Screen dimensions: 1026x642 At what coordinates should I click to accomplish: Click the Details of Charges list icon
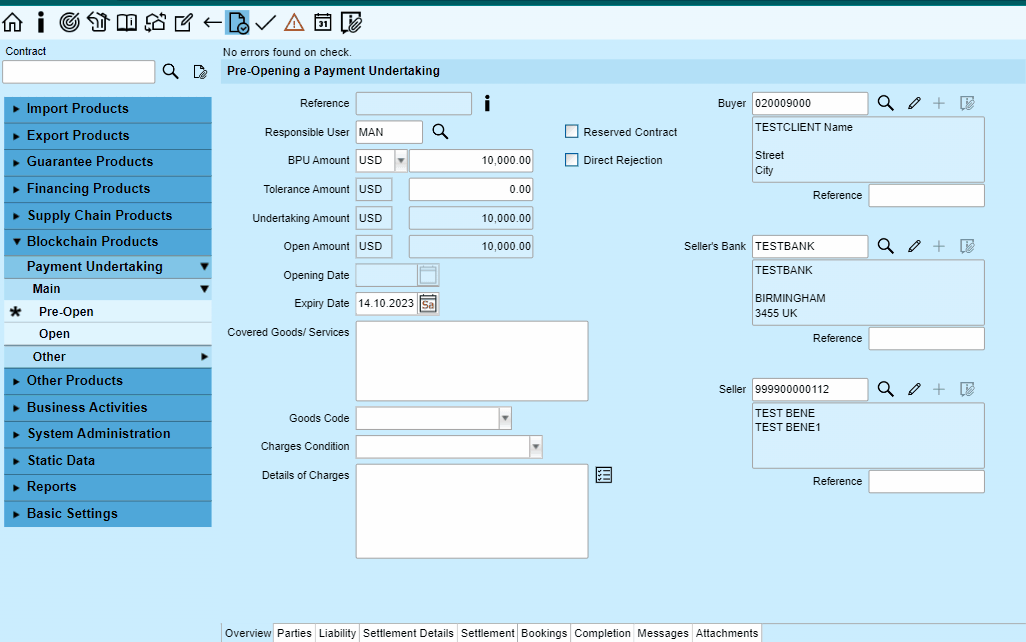[x=603, y=475]
